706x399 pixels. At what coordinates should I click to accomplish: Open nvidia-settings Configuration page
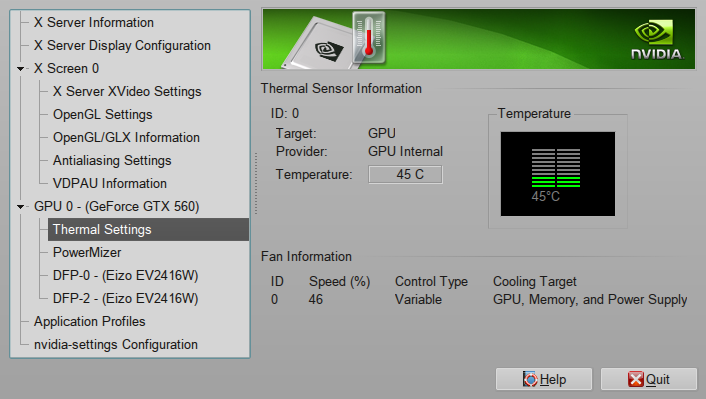point(116,345)
